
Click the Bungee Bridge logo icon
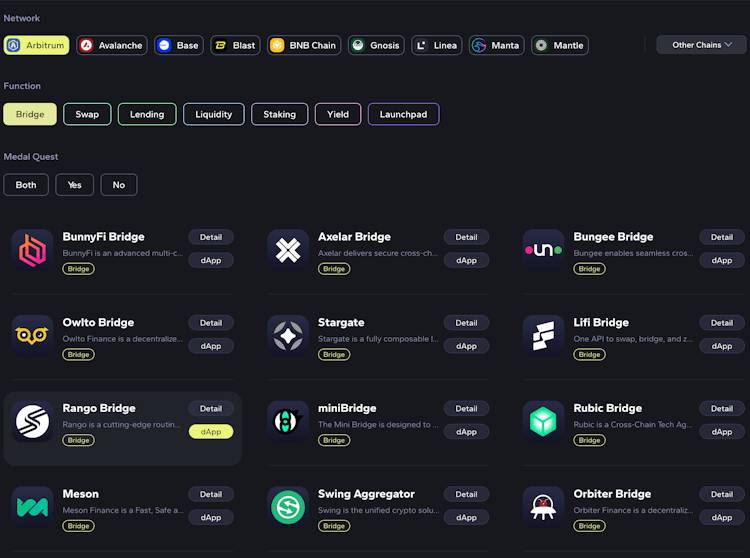coord(543,250)
